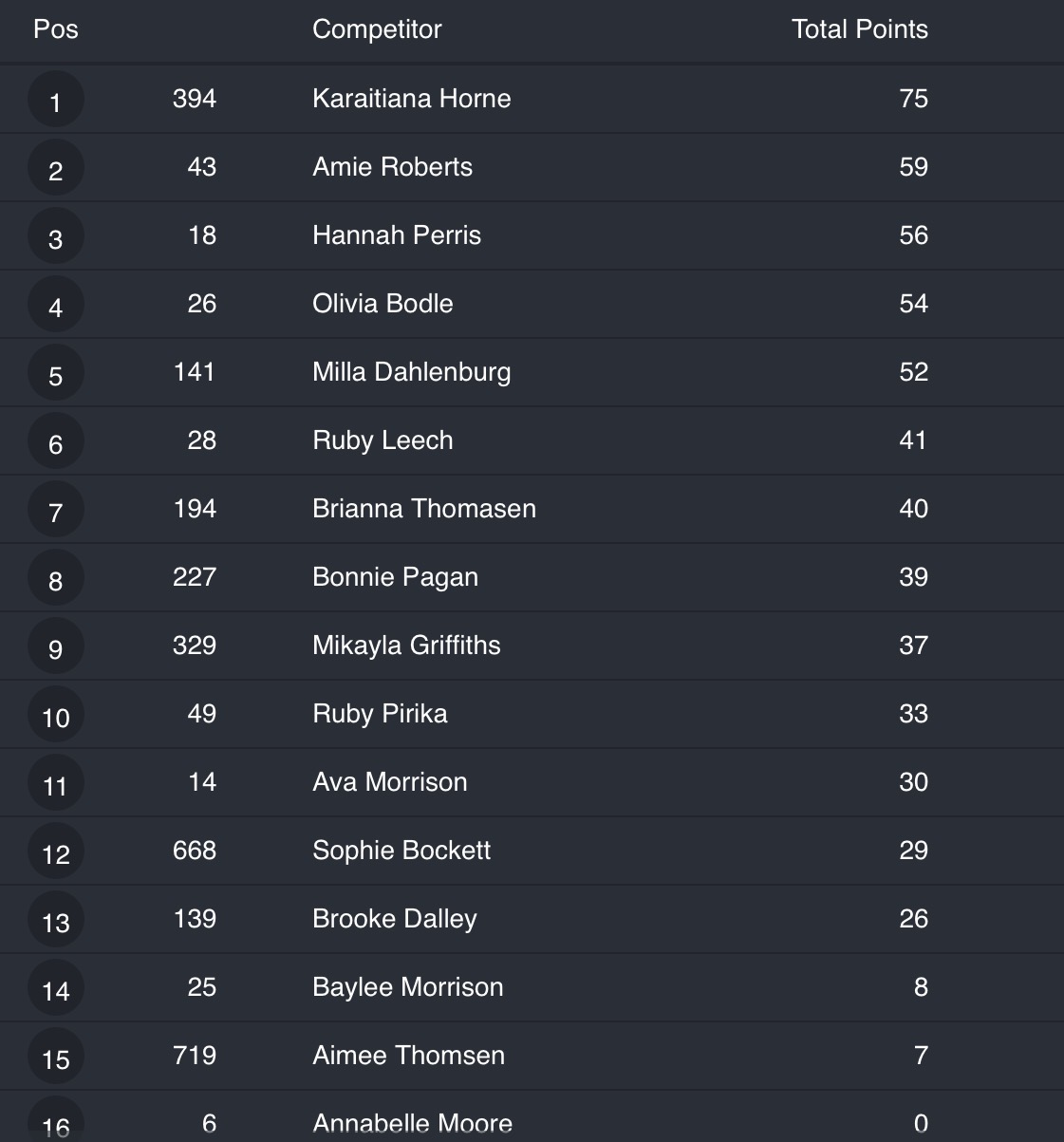The height and width of the screenshot is (1142, 1064).
Task: Click Ruby Leech's competitor number 28
Action: click(x=201, y=440)
